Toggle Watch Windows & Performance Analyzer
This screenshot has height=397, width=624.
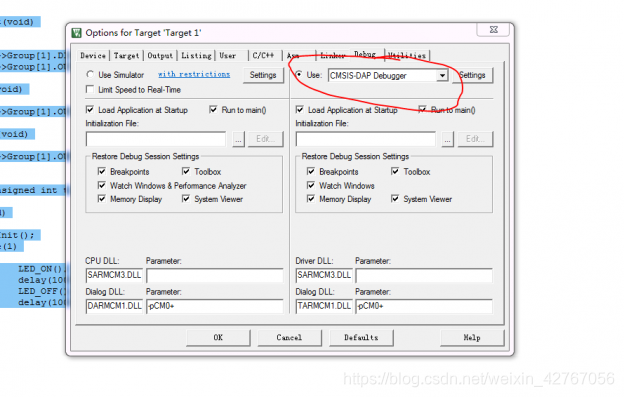[x=102, y=185]
